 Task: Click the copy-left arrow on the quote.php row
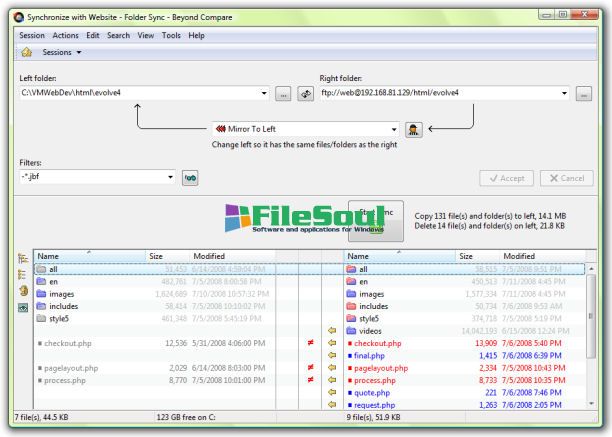(x=332, y=393)
